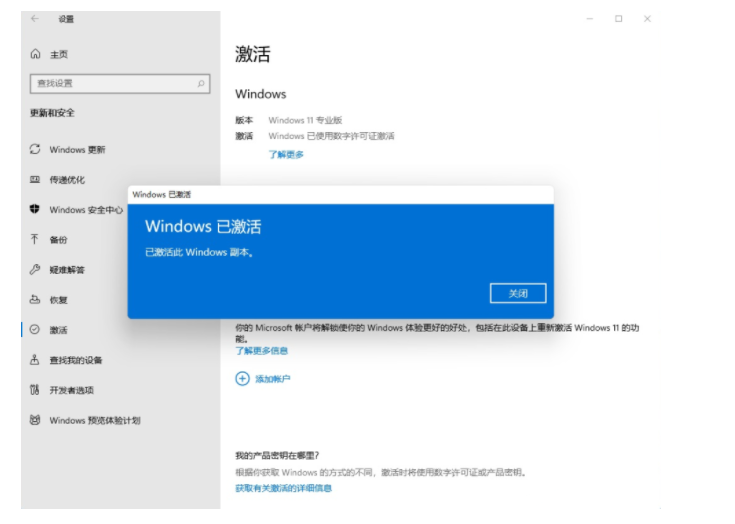
Task: Click the '我的产品密钥在哪里?' heading
Action: [x=277, y=455]
